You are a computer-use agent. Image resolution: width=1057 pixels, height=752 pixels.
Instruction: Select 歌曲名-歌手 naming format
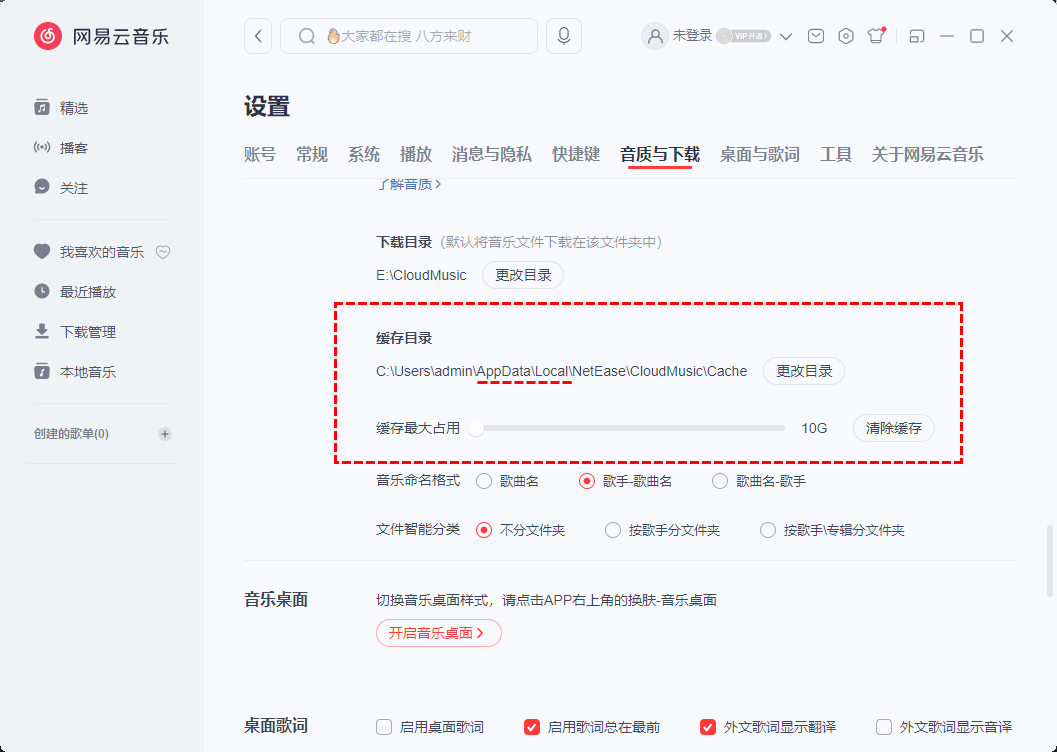pos(720,481)
